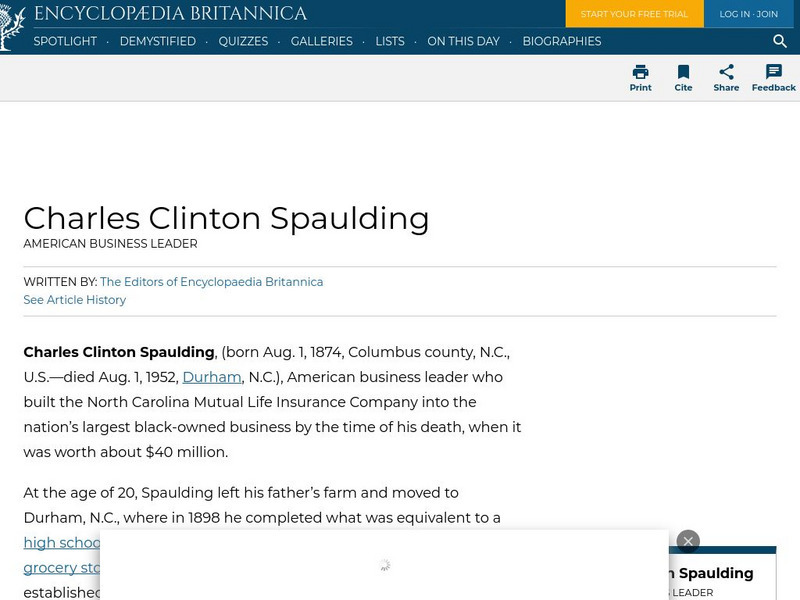This screenshot has width=800, height=600.
Task: Open the SPOTLIGHT menu
Action: (64, 42)
